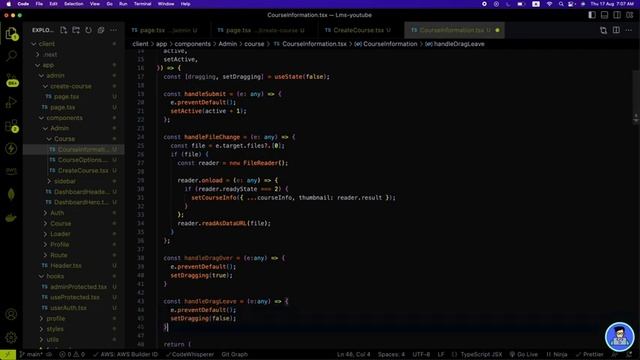Open Run and Debug view
Image resolution: width=640 pixels, height=360 pixels.
coord(11,102)
